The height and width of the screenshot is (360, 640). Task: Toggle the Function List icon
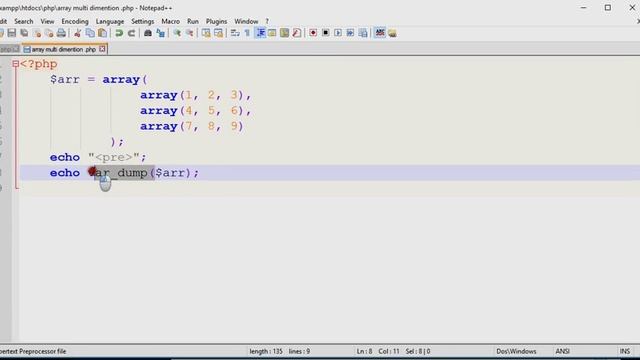297,33
